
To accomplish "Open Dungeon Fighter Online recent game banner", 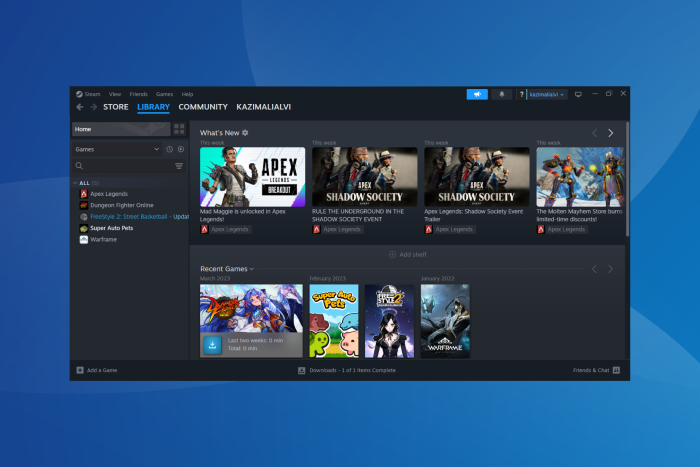I will 251,309.
